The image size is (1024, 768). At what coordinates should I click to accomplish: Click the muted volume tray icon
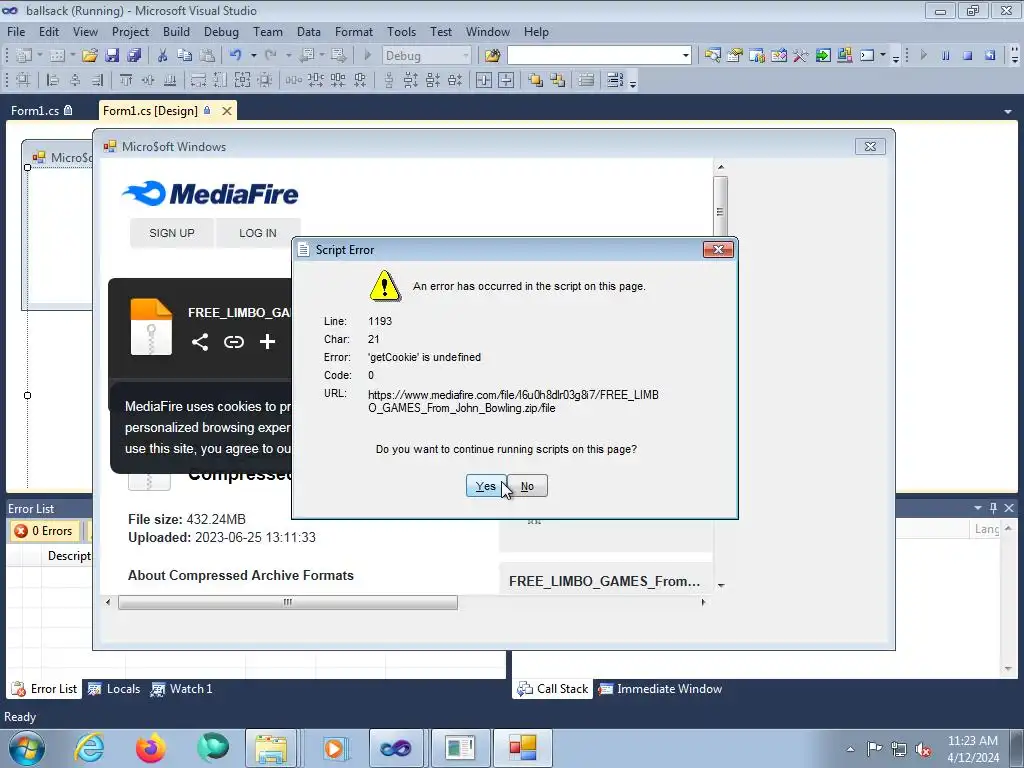(x=923, y=749)
